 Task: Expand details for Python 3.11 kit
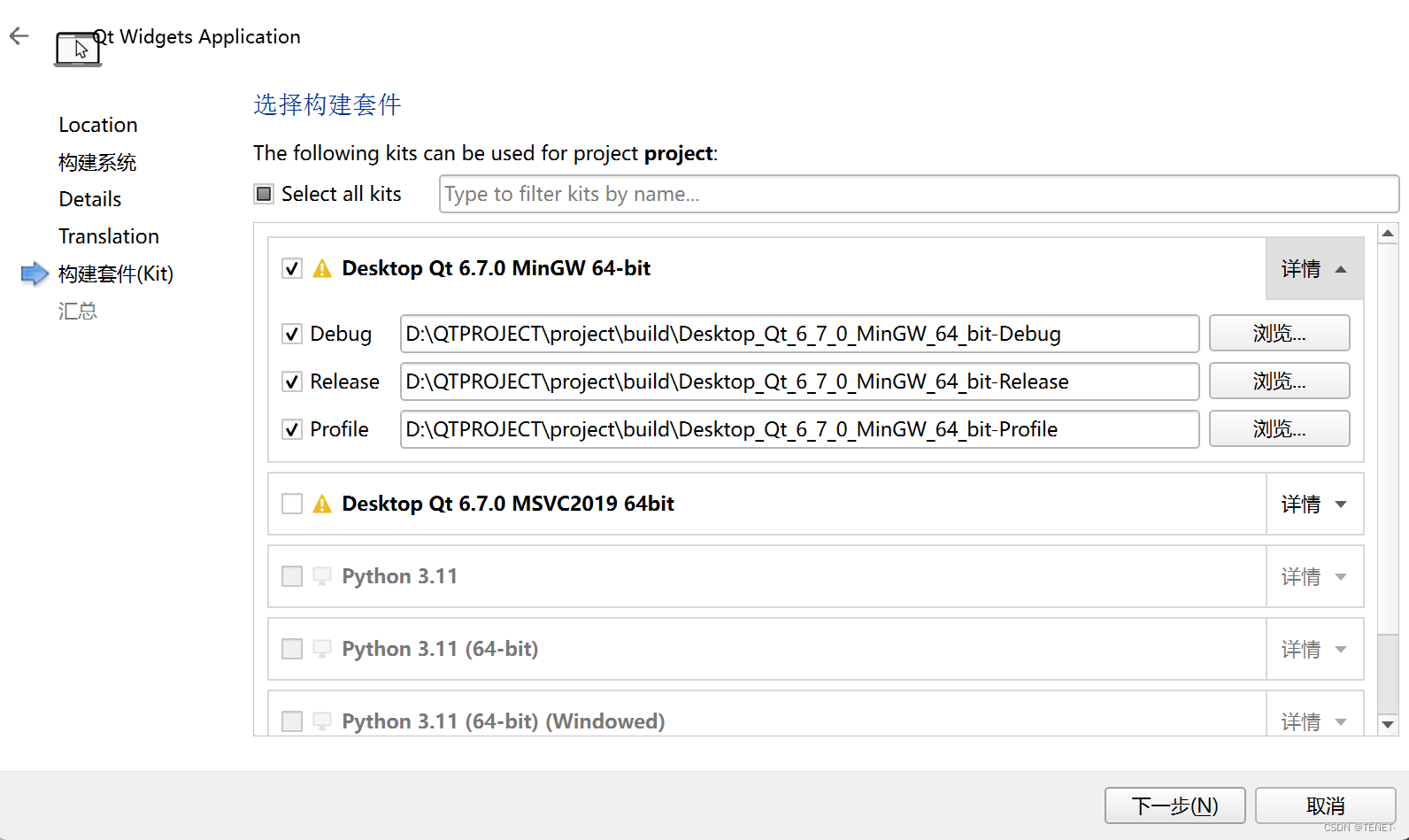(x=1314, y=577)
